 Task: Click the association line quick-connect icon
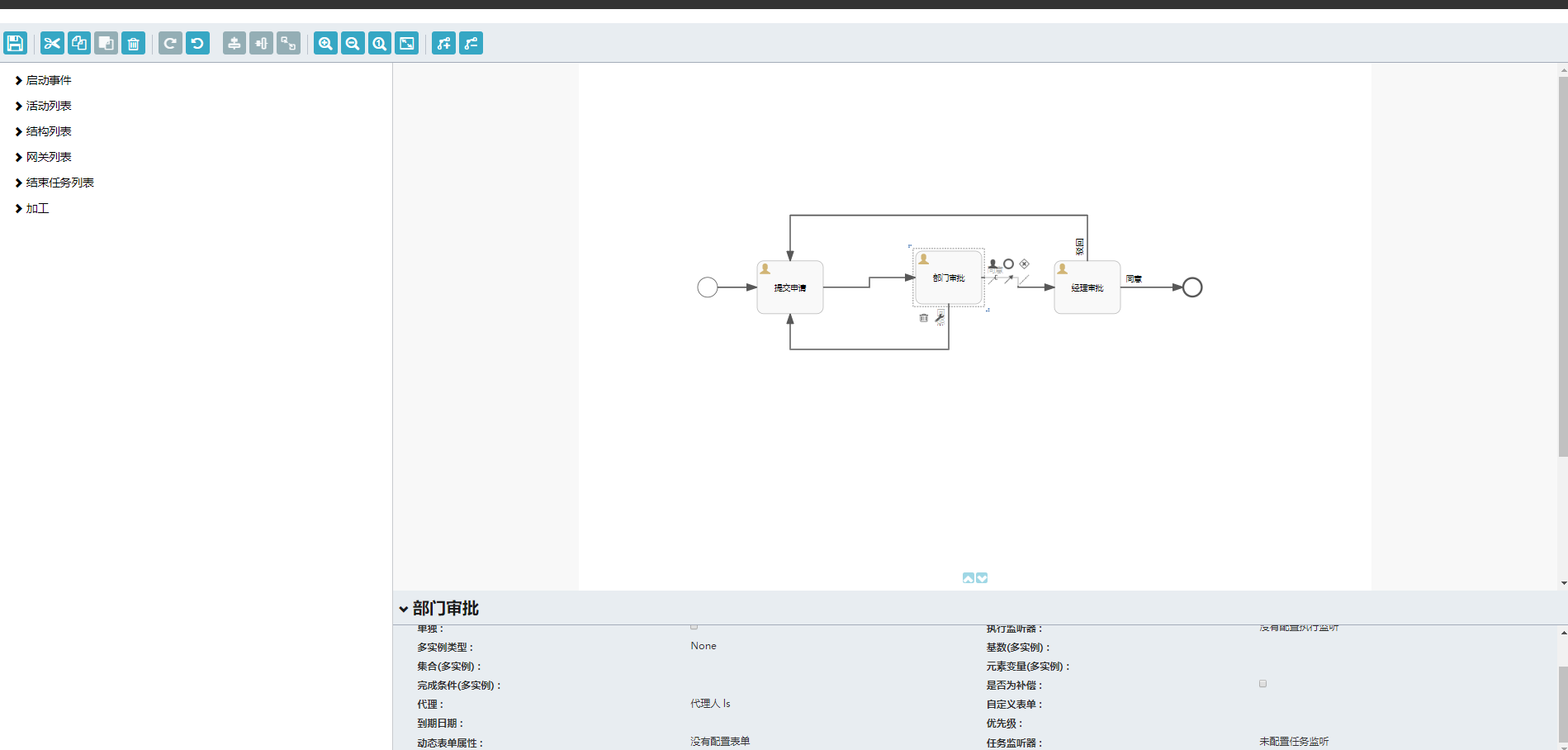point(1024,280)
